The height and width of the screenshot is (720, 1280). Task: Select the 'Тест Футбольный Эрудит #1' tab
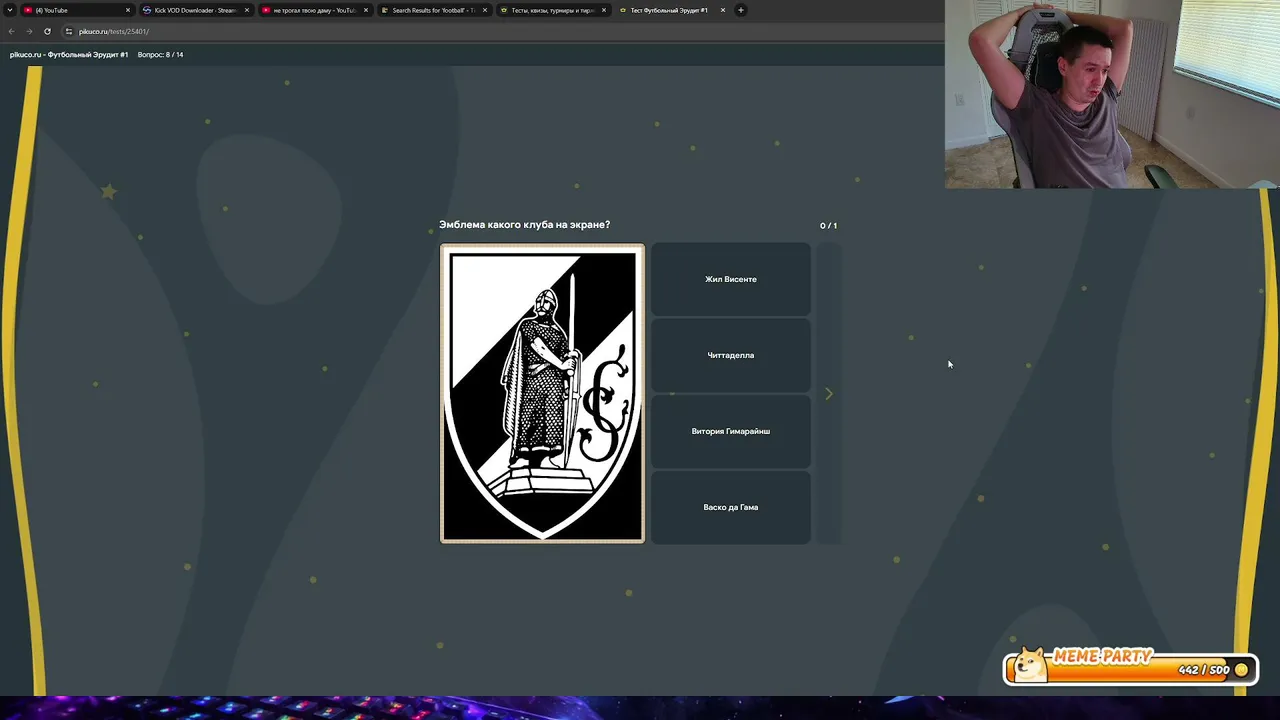(671, 10)
